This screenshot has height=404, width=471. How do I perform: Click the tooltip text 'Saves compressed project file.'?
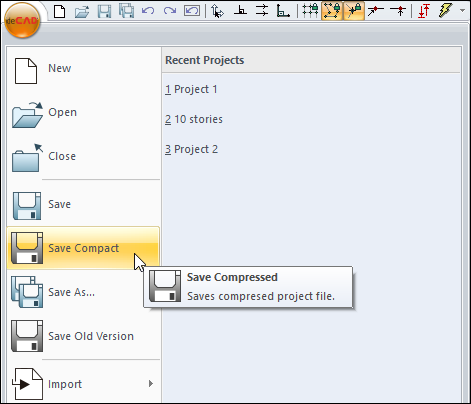261,296
